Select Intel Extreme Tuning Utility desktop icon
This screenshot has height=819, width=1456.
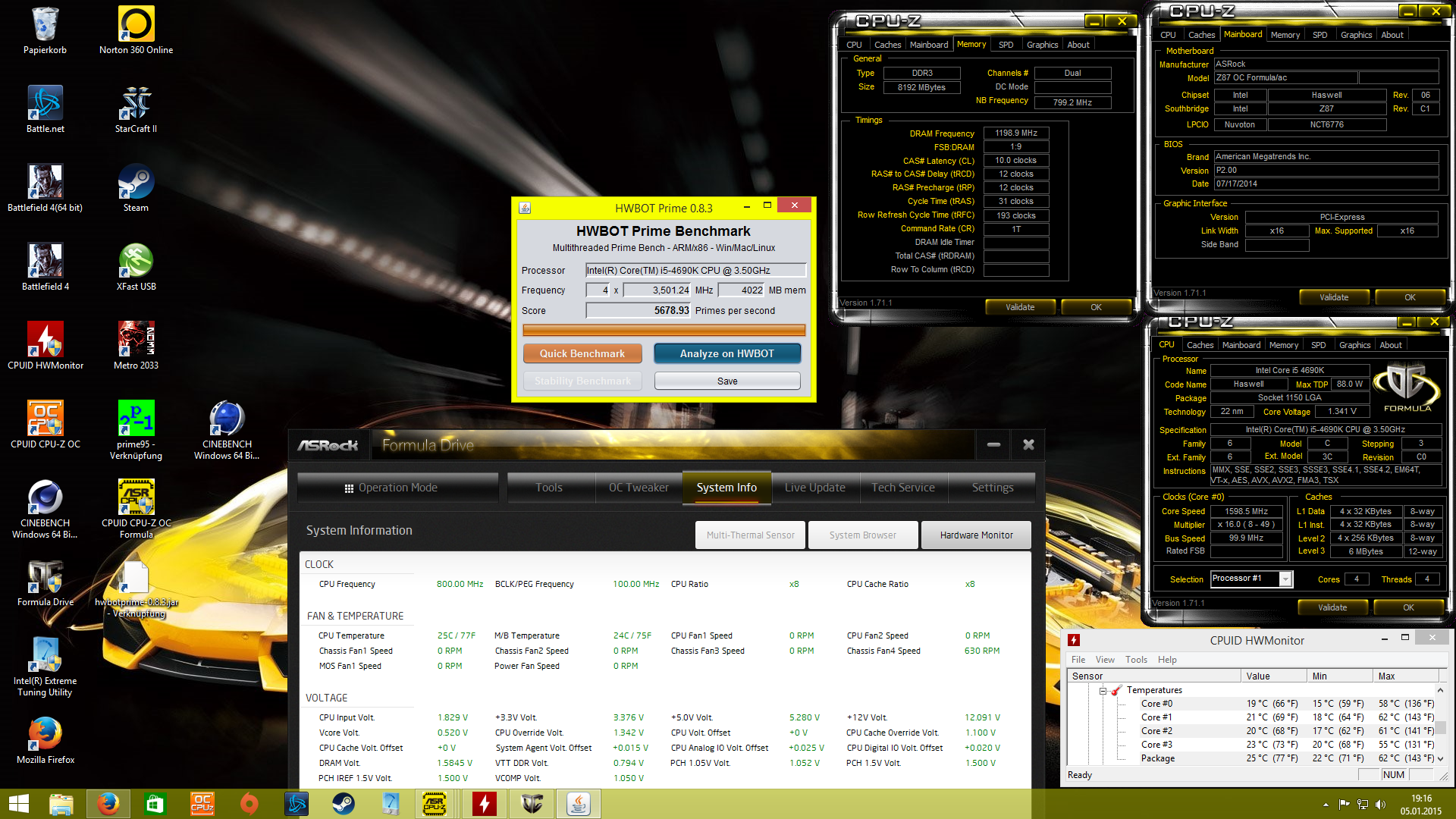coord(45,667)
